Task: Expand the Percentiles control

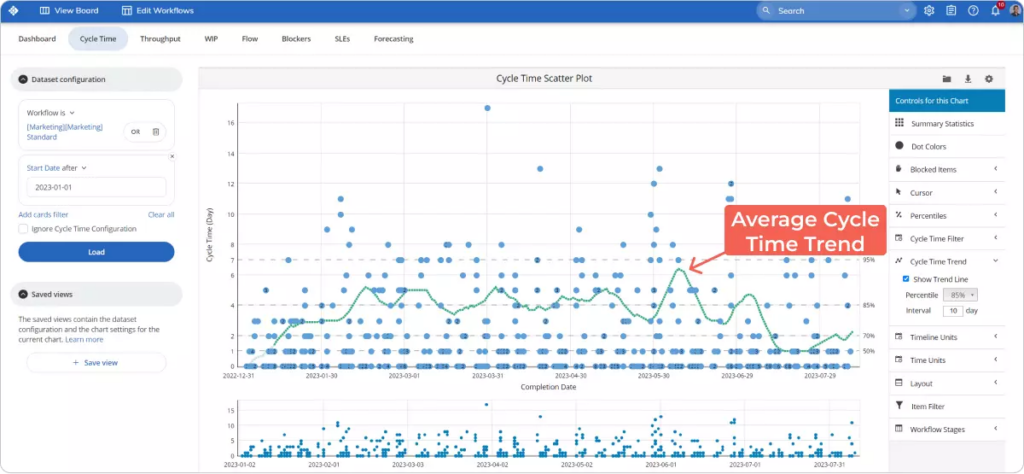Action: pos(947,215)
